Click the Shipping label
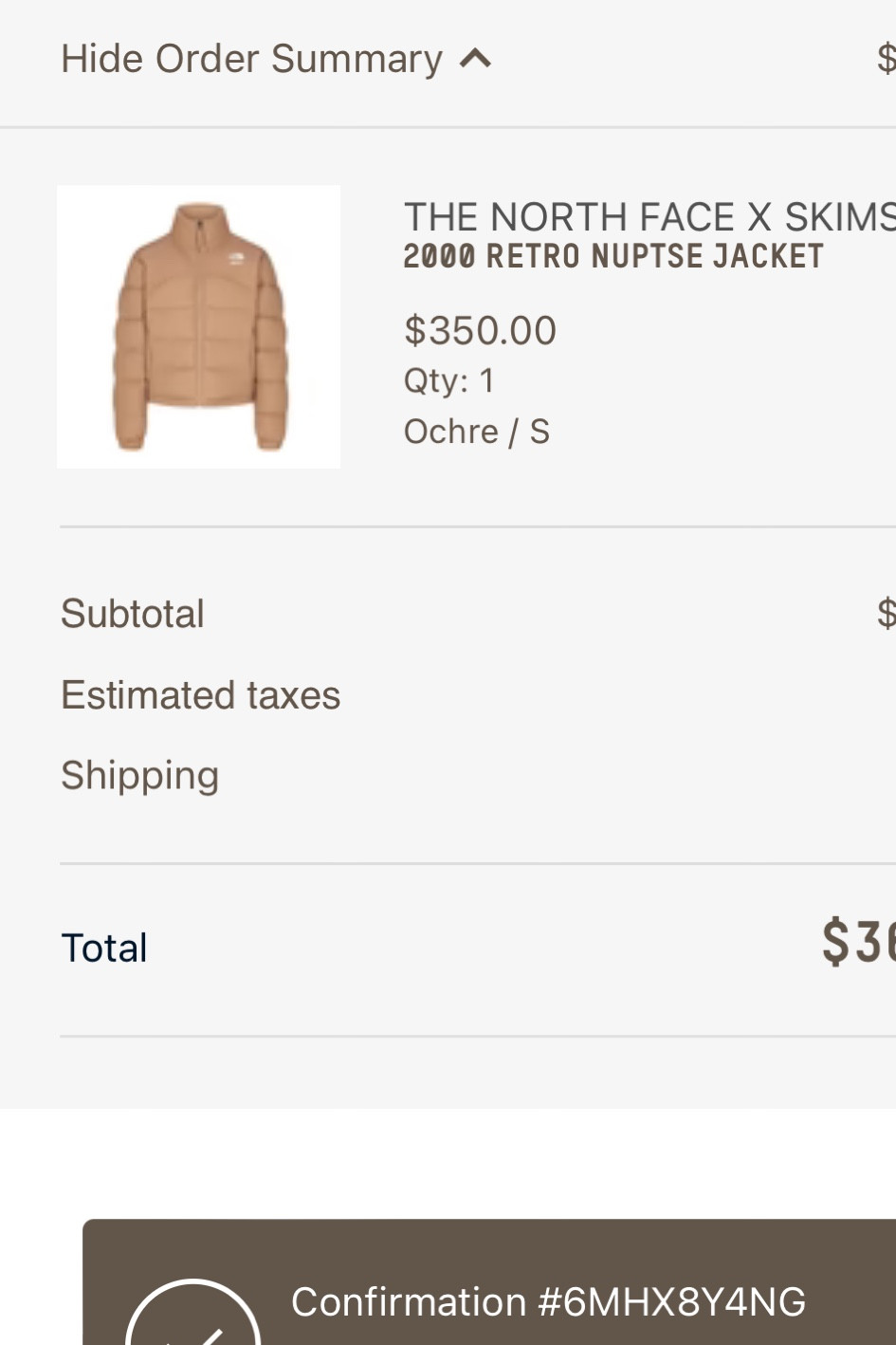This screenshot has width=896, height=1345. [139, 775]
